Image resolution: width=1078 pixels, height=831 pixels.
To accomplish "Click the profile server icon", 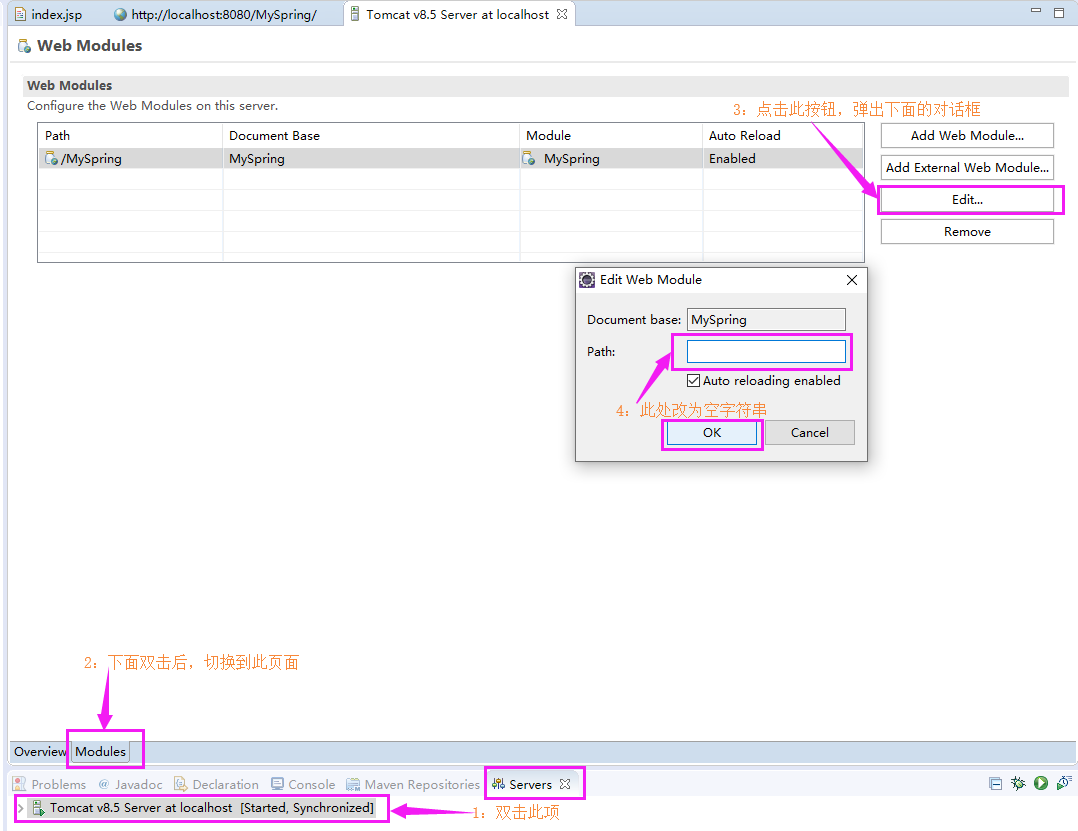I will click(x=1064, y=783).
